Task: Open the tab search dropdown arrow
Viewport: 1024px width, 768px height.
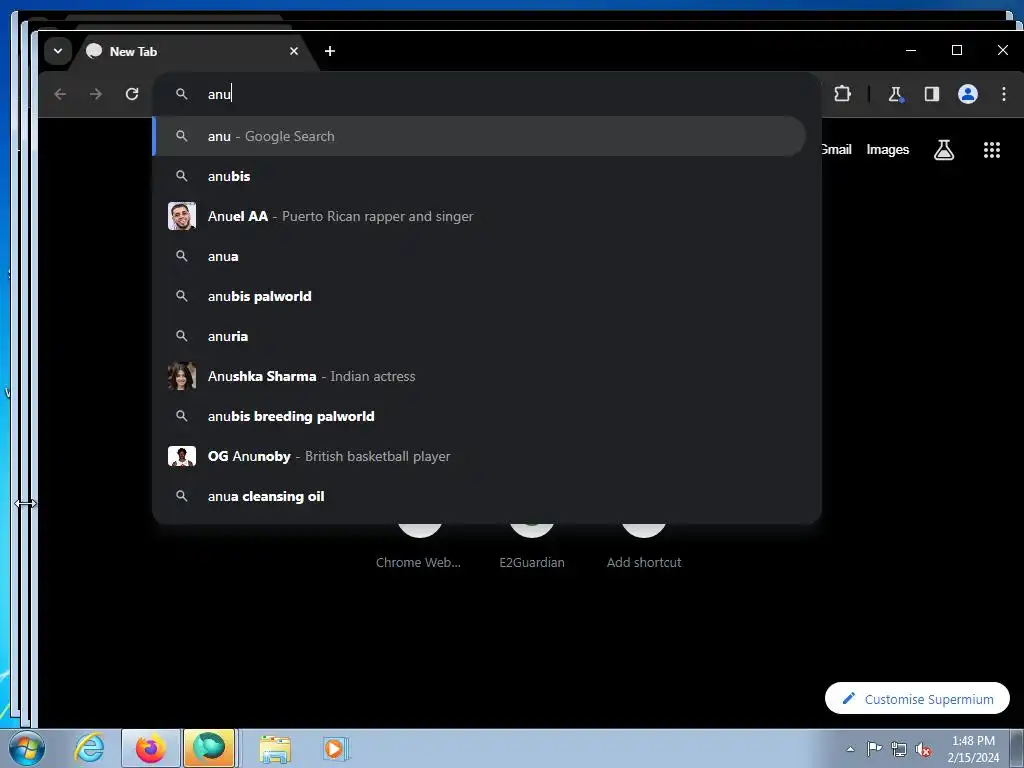Action: pyautogui.click(x=57, y=51)
